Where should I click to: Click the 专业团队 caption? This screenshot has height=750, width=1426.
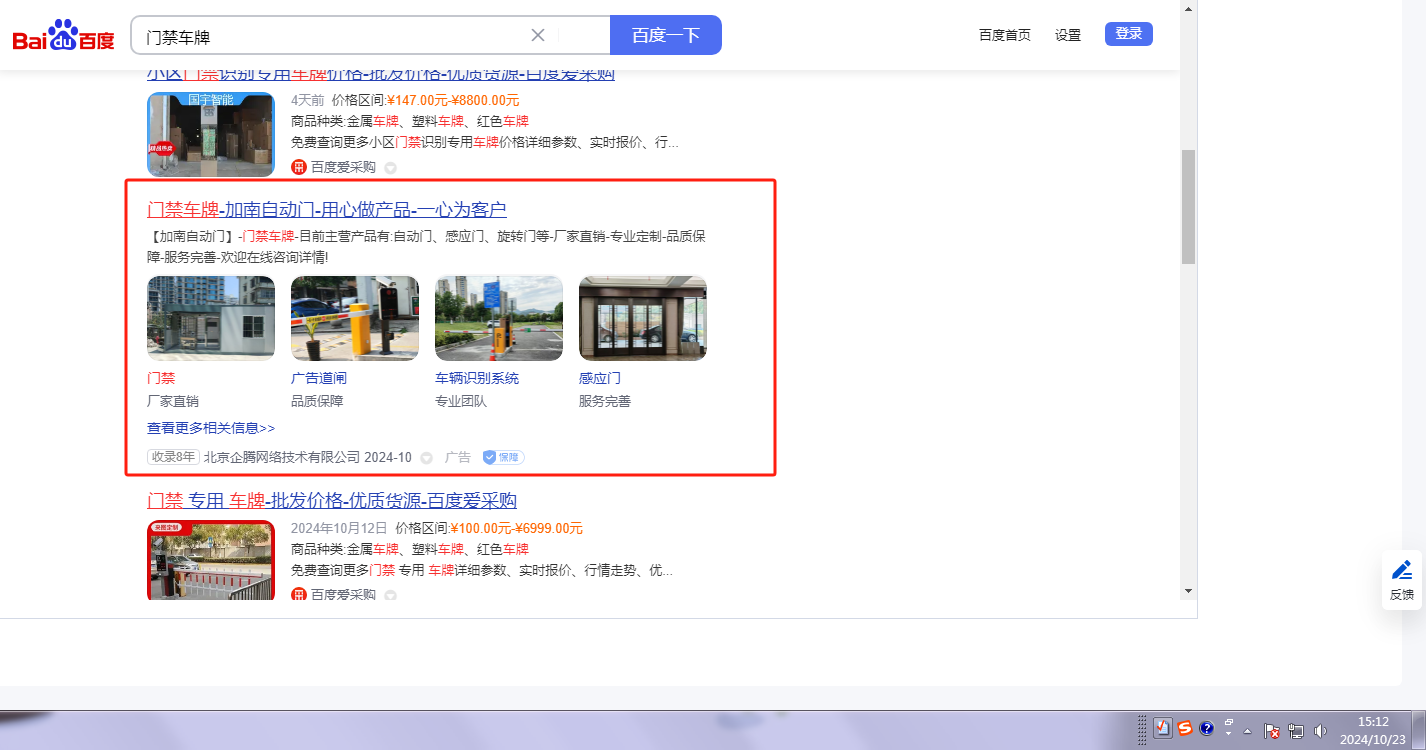point(461,401)
